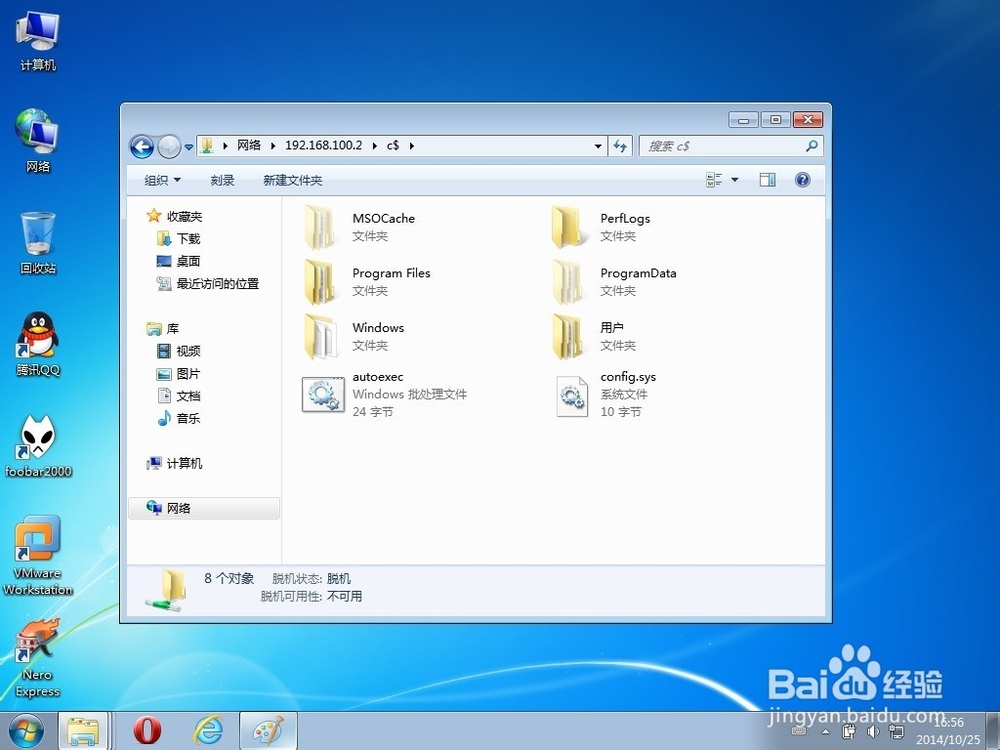Maximize the explorer window
This screenshot has width=1000, height=750.
(776, 119)
